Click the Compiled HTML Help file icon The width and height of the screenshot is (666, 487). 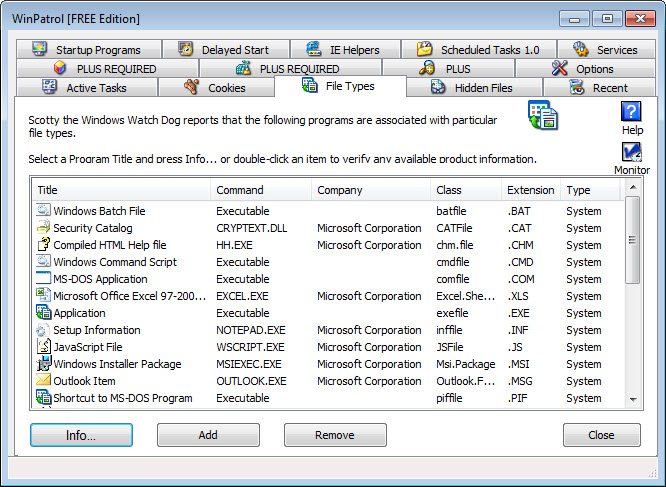pyautogui.click(x=43, y=244)
